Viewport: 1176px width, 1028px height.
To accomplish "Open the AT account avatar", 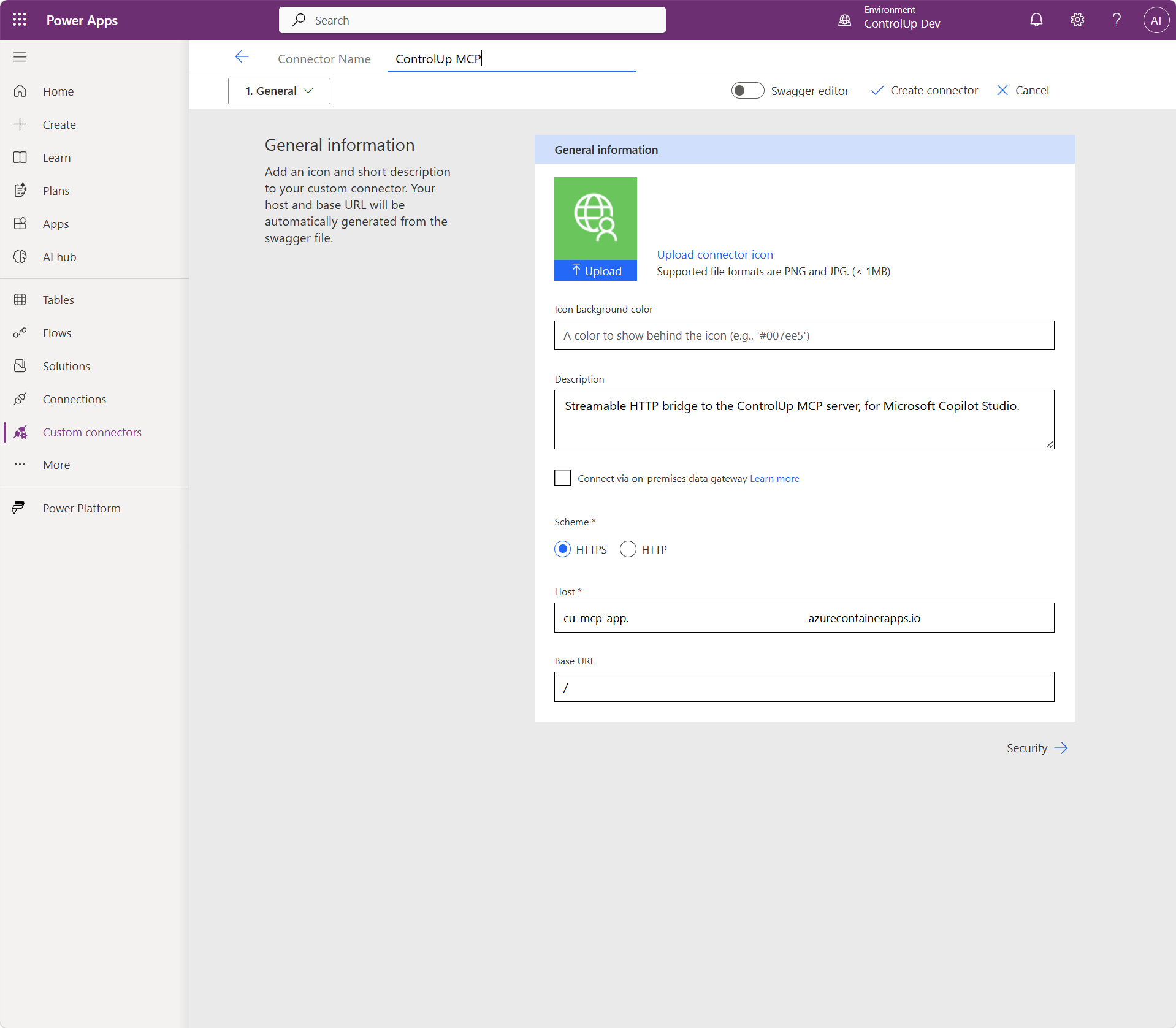I will coord(1156,20).
